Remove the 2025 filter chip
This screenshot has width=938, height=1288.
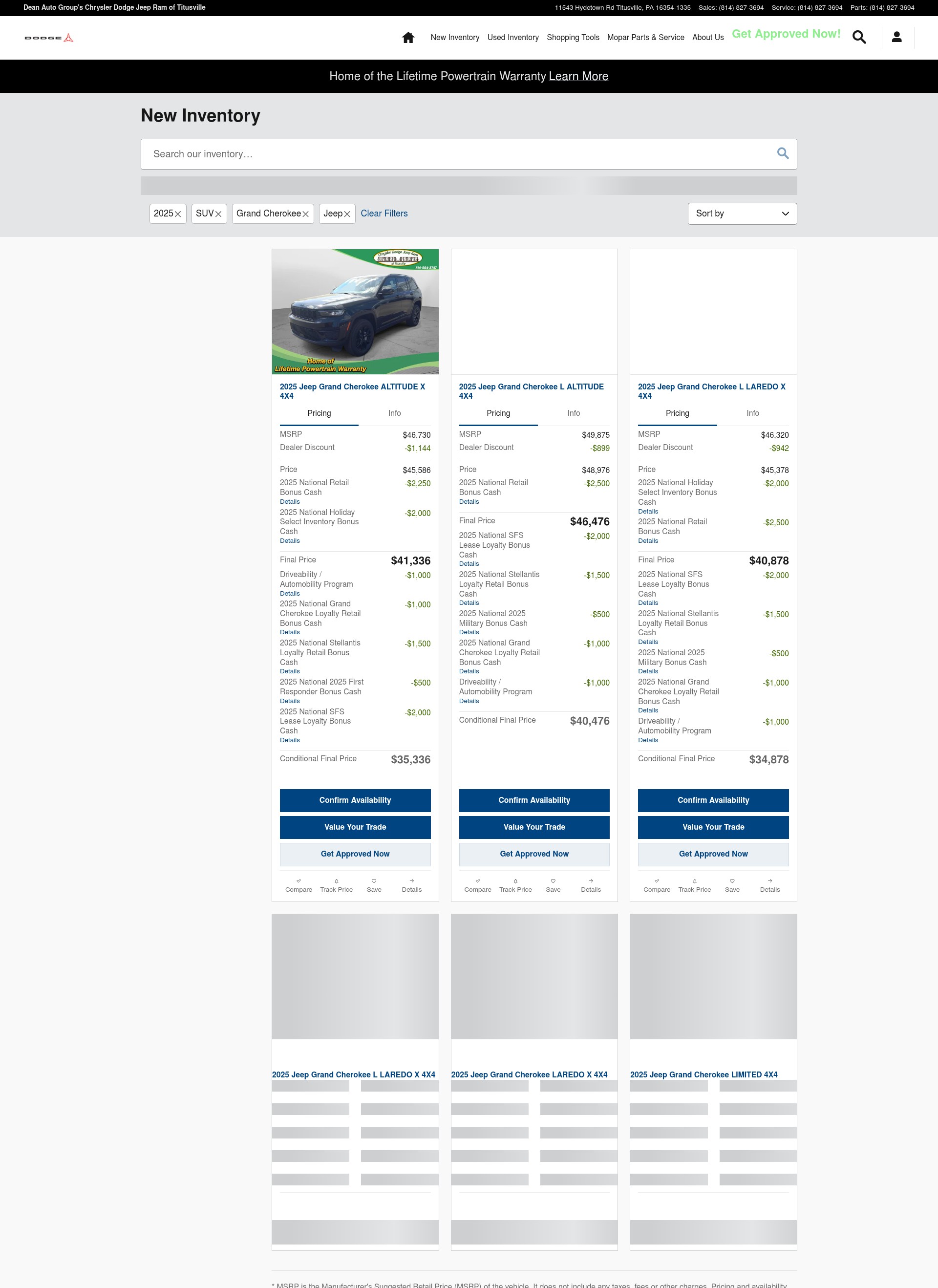[x=178, y=214]
